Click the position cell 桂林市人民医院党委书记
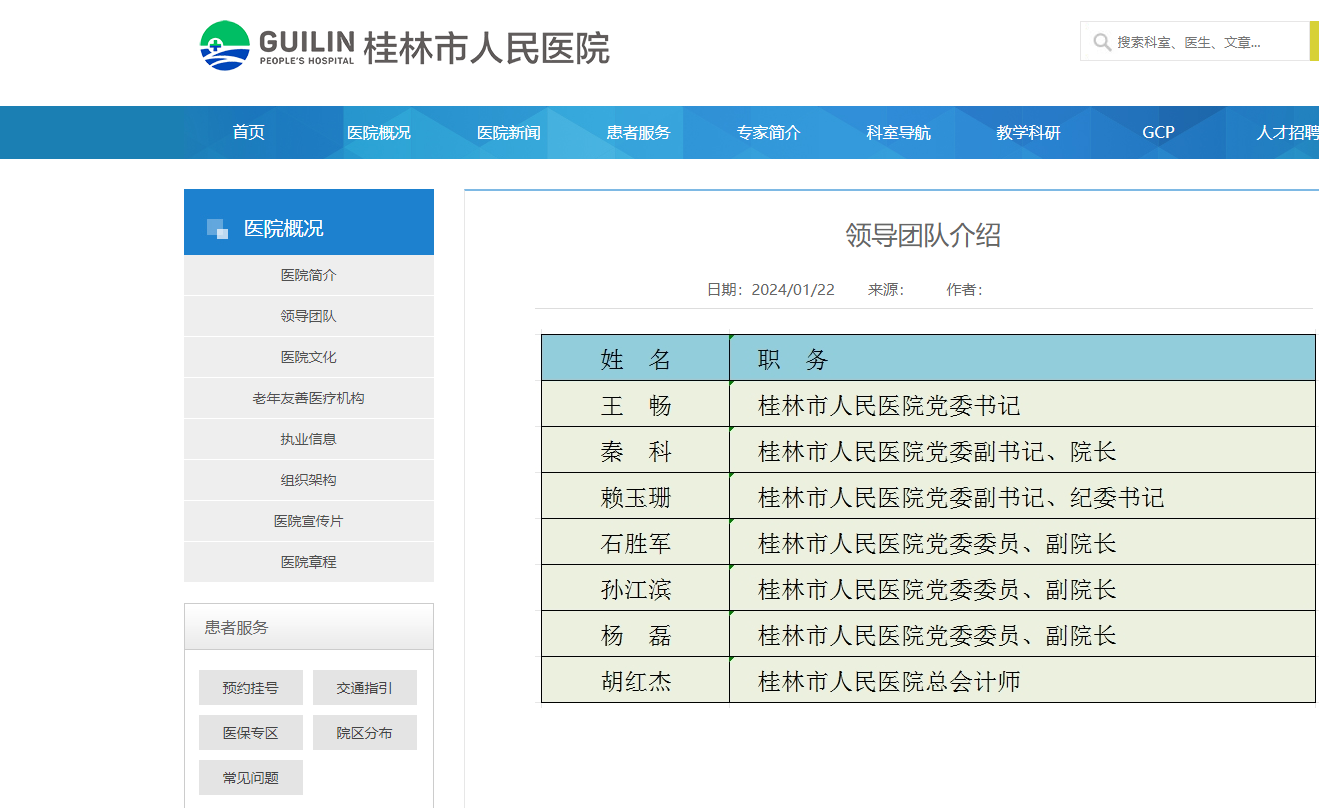 (x=1022, y=404)
